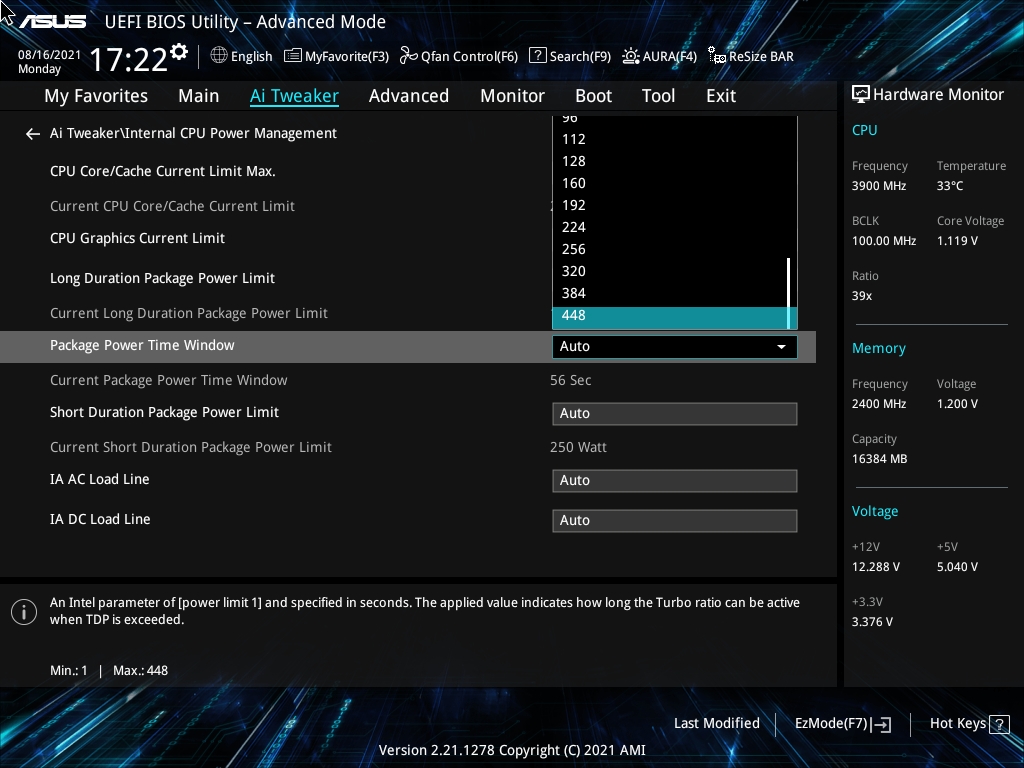1024x768 pixels.
Task: Switch to the Main tab
Action: (199, 96)
